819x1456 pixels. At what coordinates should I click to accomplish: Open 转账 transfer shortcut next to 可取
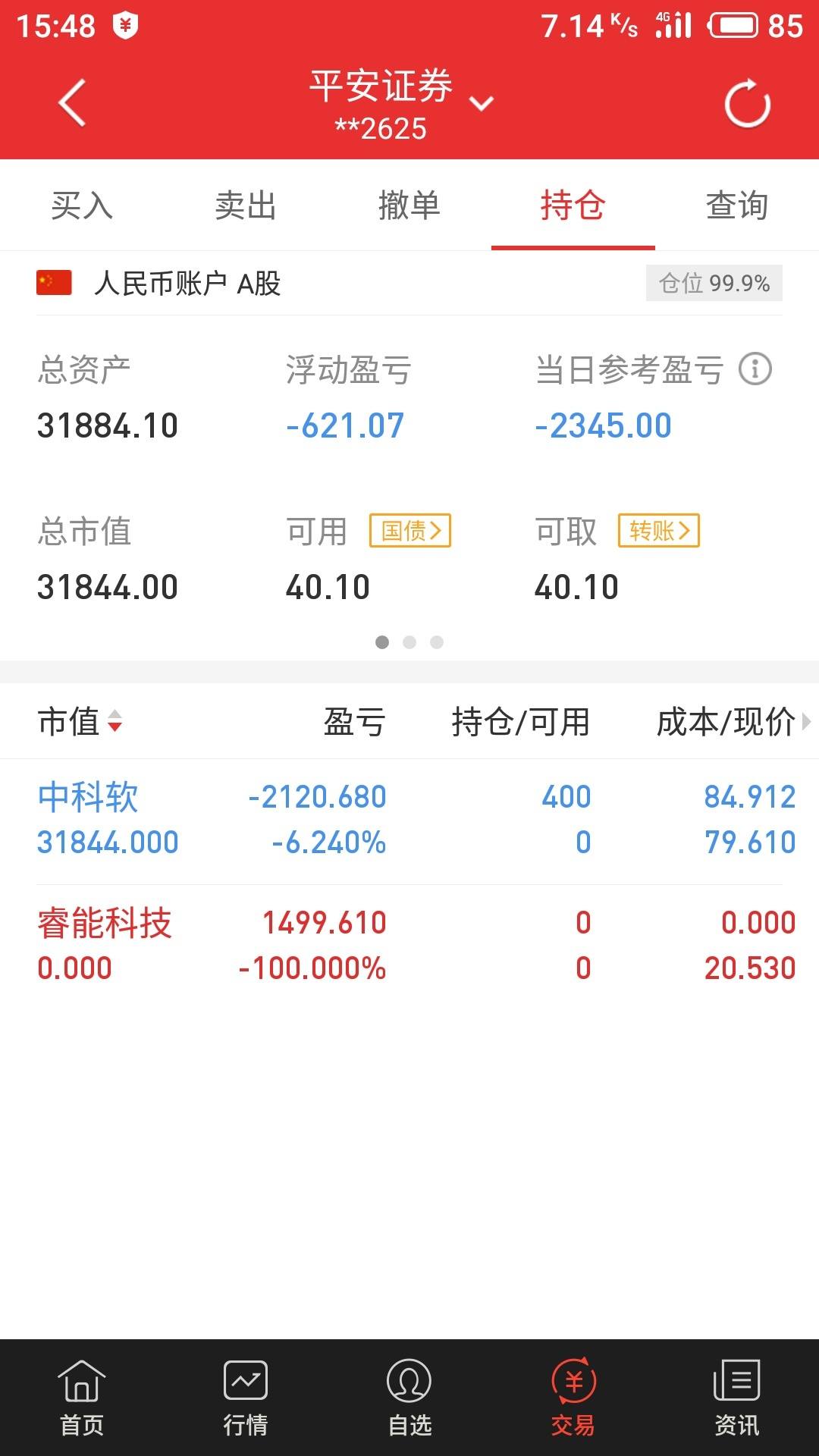coord(659,531)
